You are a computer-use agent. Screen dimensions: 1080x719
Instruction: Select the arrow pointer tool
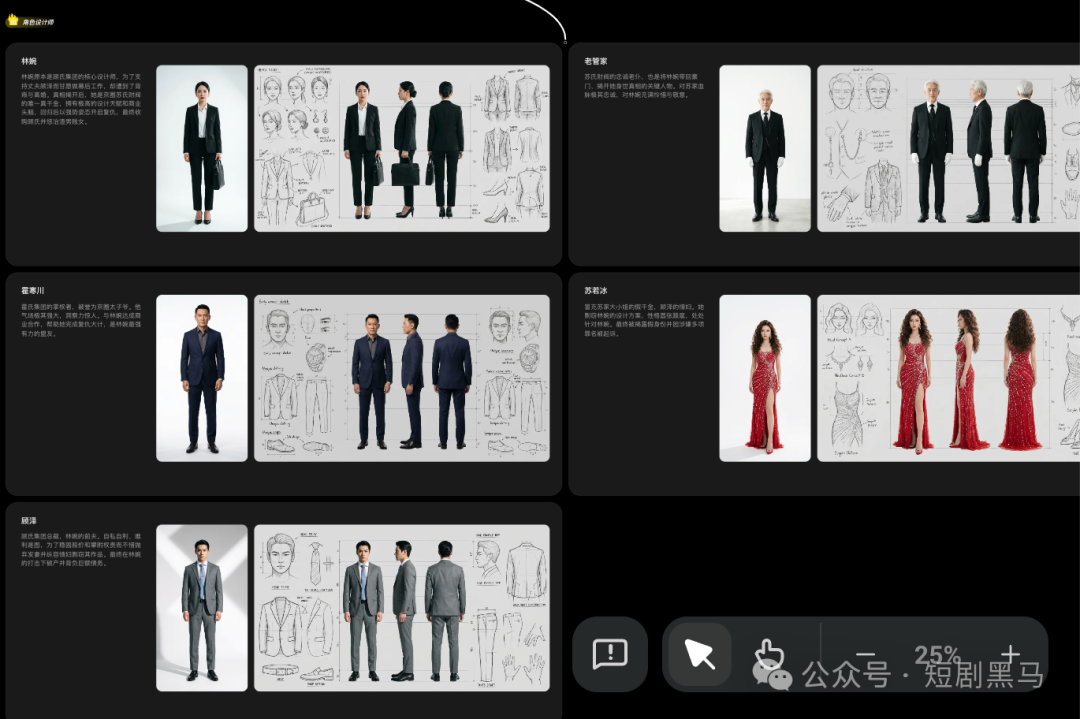[x=699, y=654]
